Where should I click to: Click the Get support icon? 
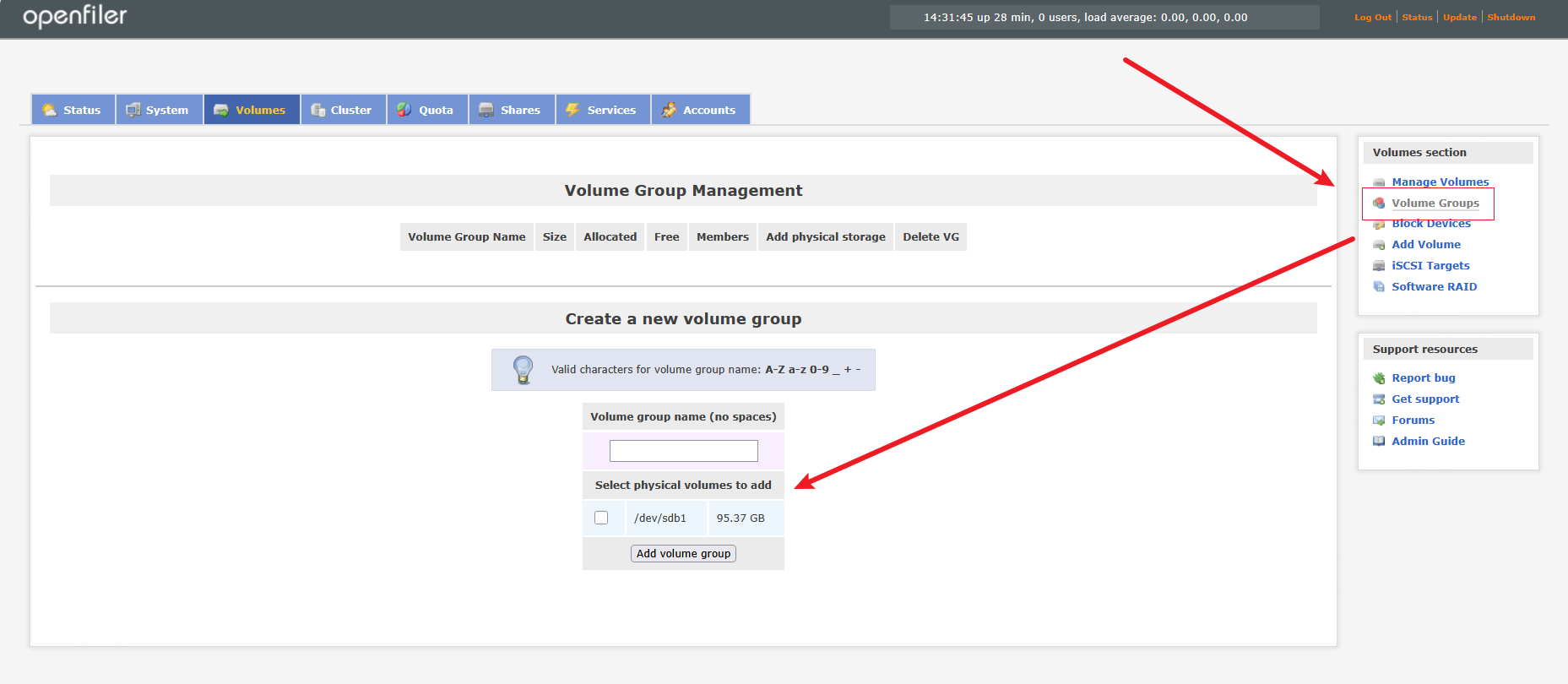pos(1379,399)
